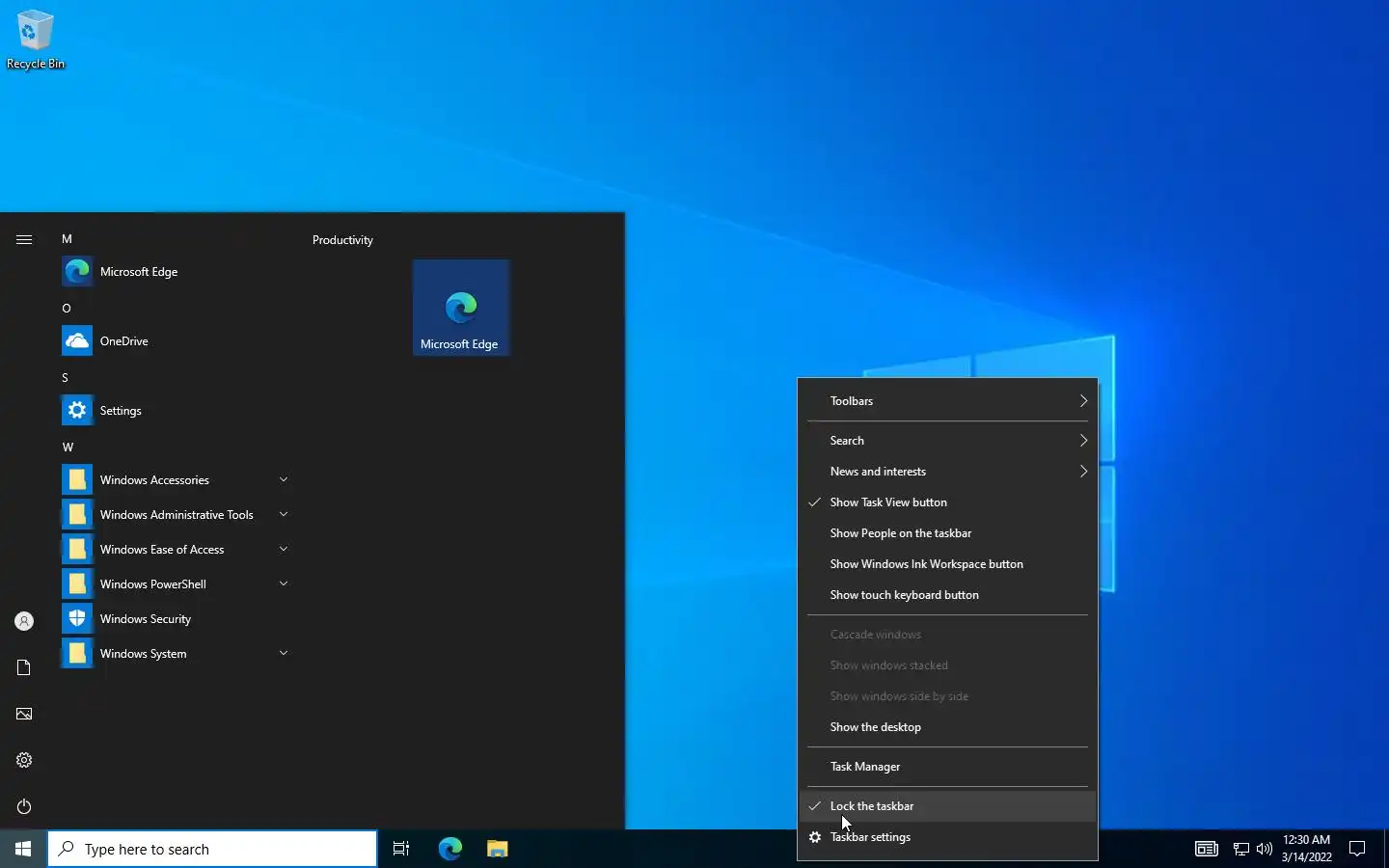Open user account icon in Start sidebar
Image resolution: width=1389 pixels, height=868 pixels.
pos(24,621)
